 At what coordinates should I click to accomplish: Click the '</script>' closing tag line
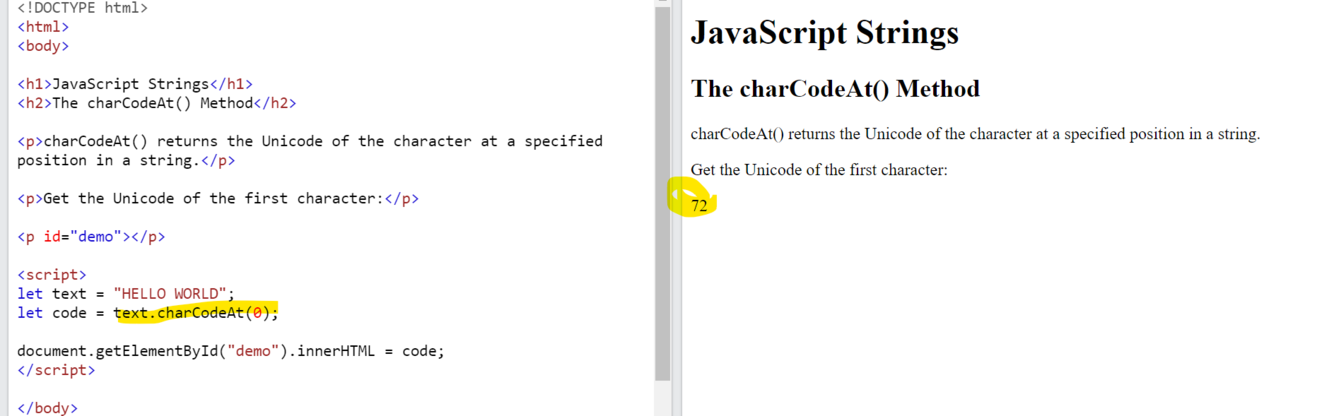56,370
